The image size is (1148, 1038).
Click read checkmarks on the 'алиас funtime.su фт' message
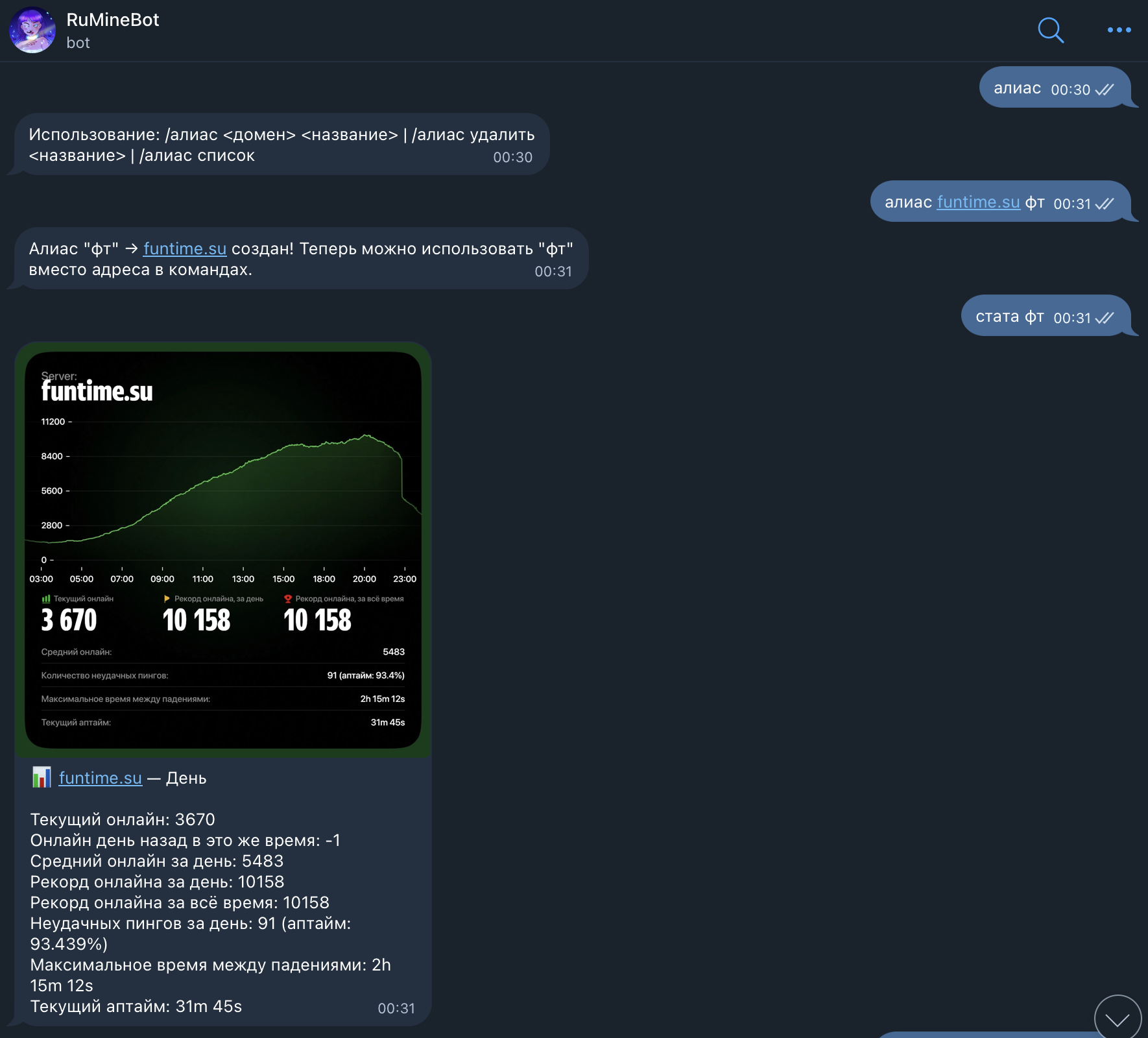pos(1104,204)
